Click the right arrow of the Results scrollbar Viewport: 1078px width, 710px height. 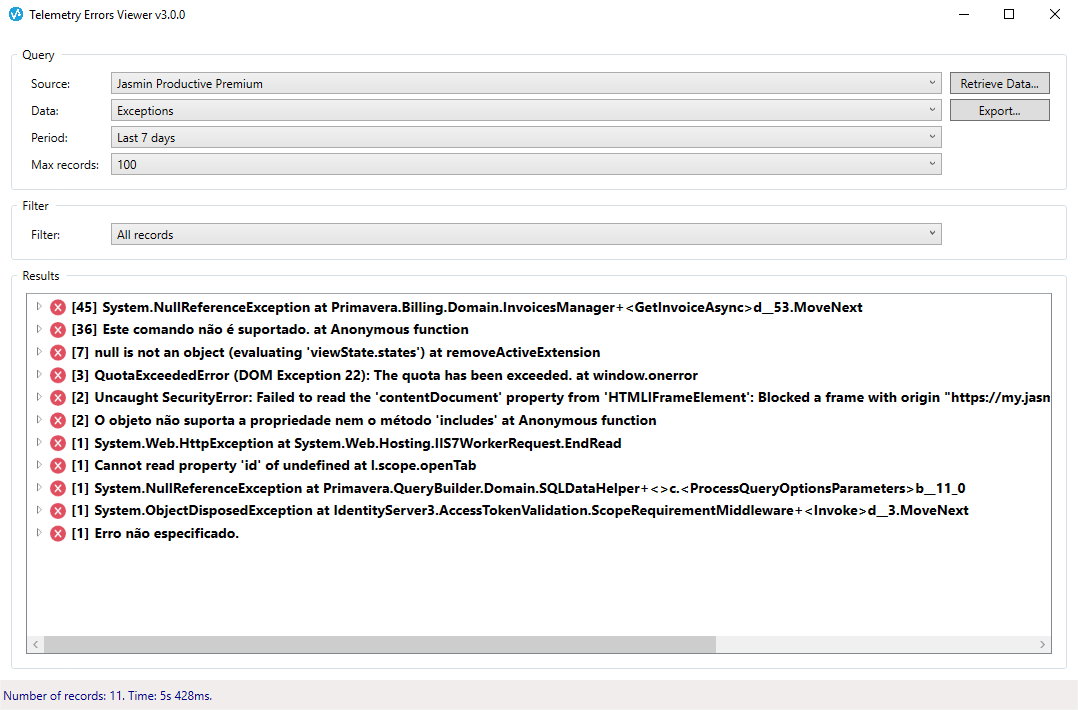1042,644
